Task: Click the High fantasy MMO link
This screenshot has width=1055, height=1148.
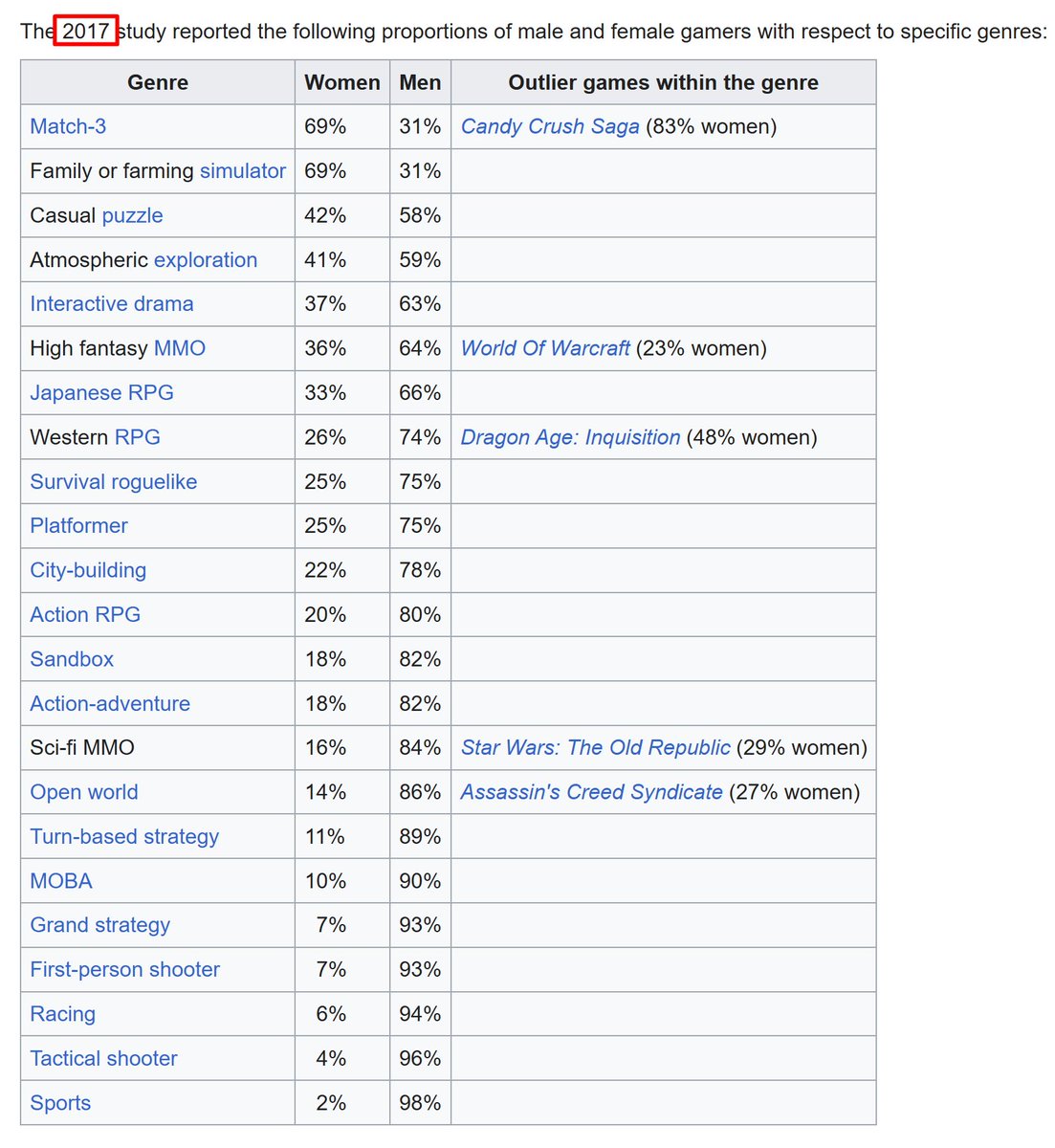Action: [180, 348]
